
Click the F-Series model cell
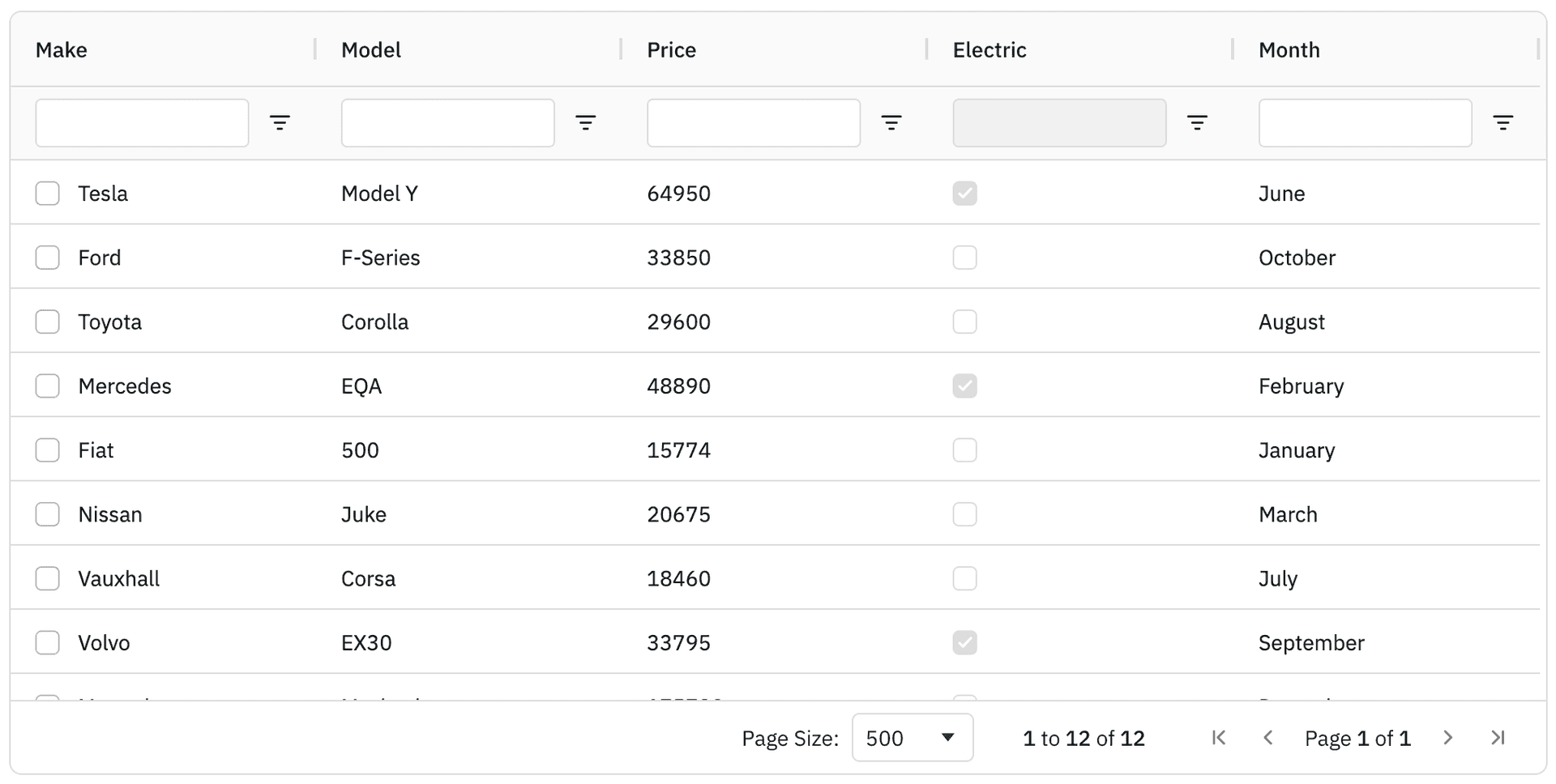[381, 258]
